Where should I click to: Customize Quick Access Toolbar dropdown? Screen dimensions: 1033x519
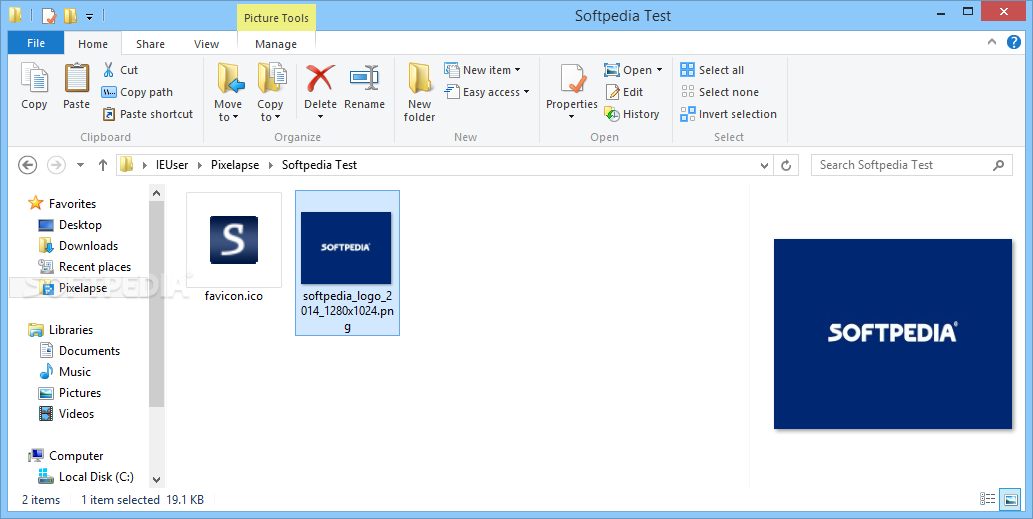[90, 16]
